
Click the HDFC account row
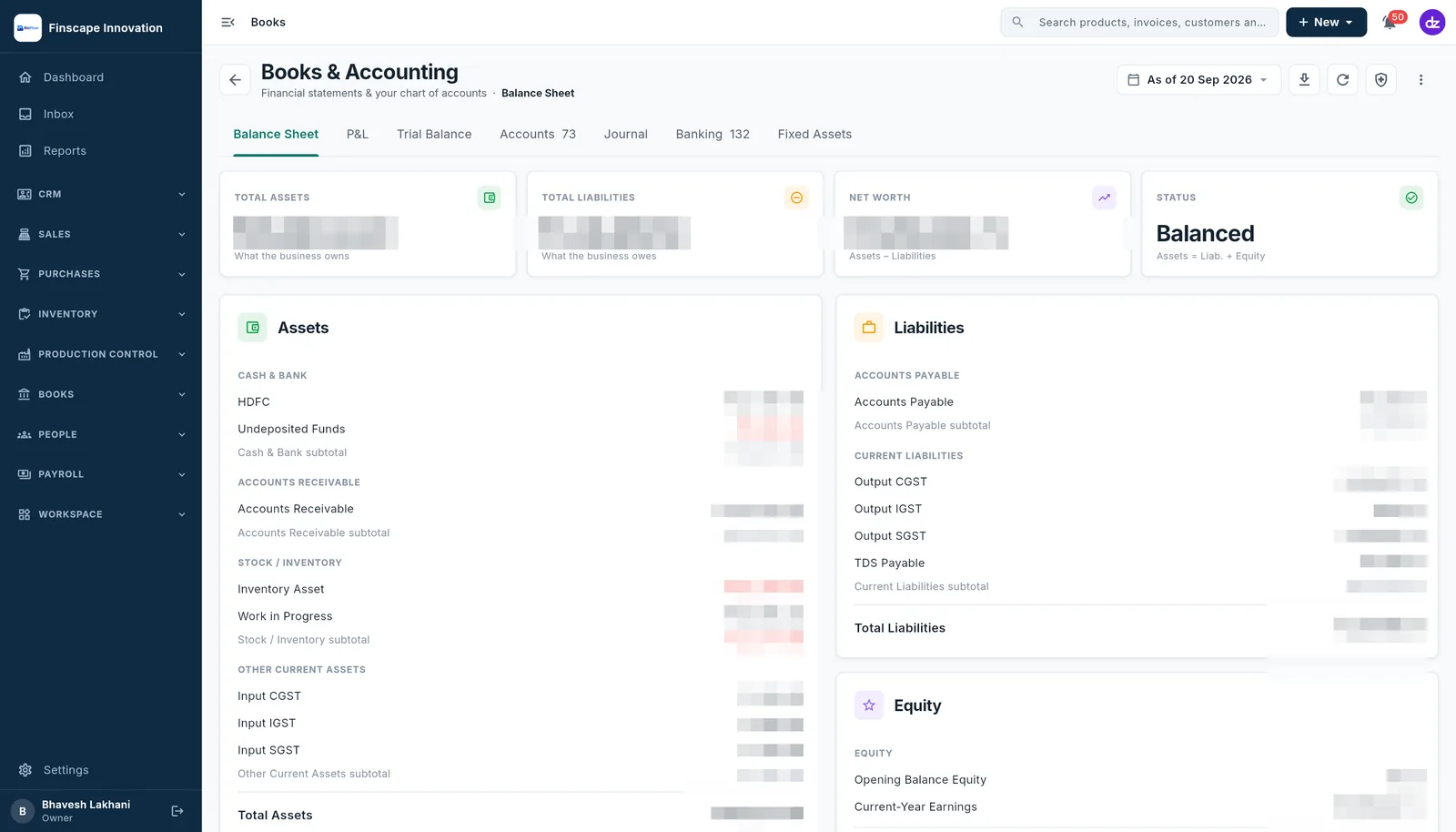[x=521, y=401]
